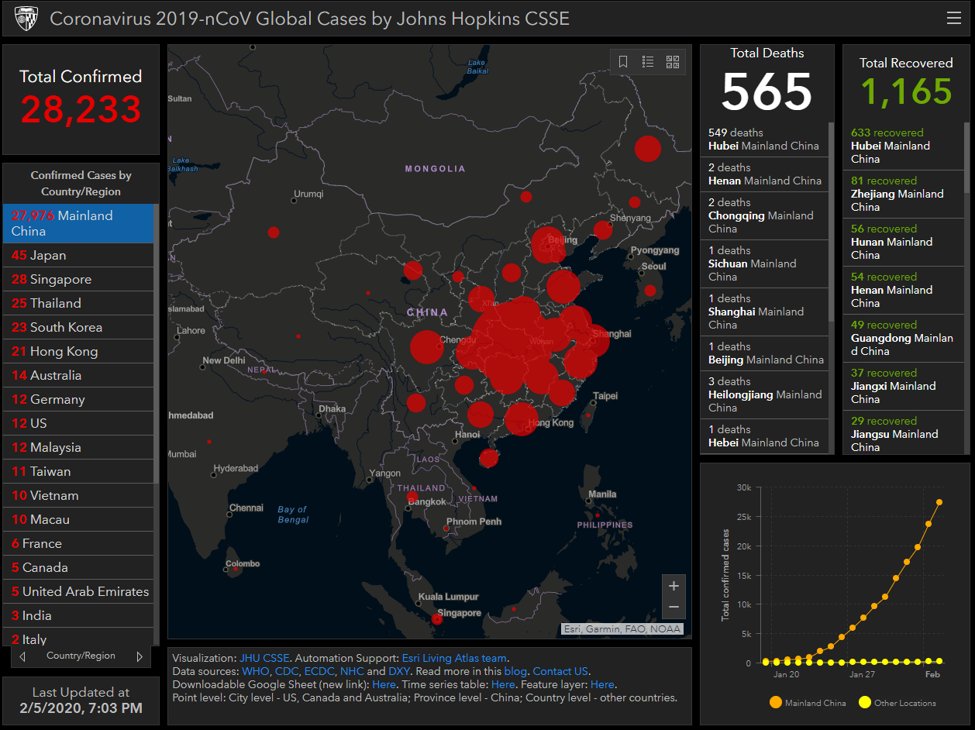Select 49 recovered Guangdong entry
Image resolution: width=975 pixels, height=730 pixels.
coord(903,338)
